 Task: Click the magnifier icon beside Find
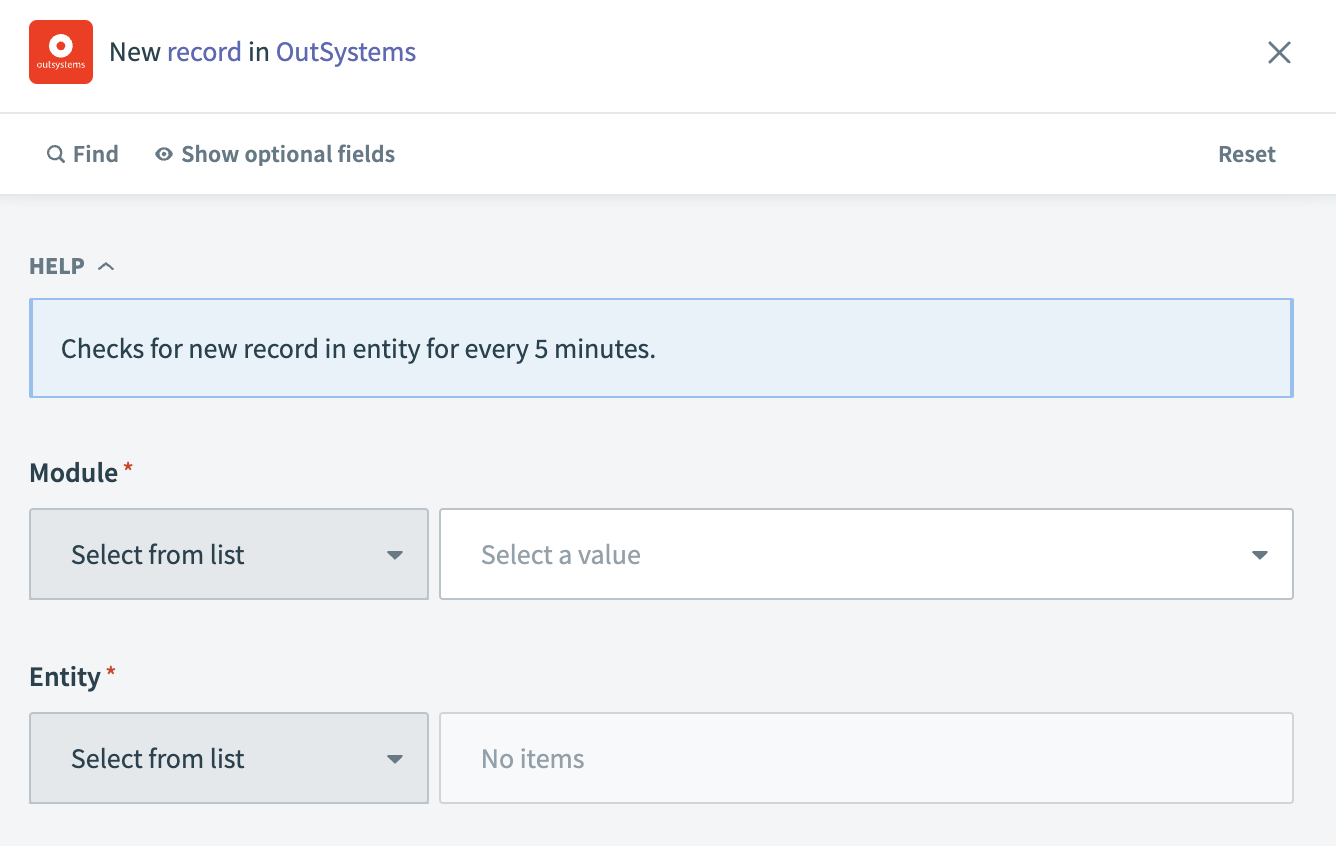click(56, 155)
